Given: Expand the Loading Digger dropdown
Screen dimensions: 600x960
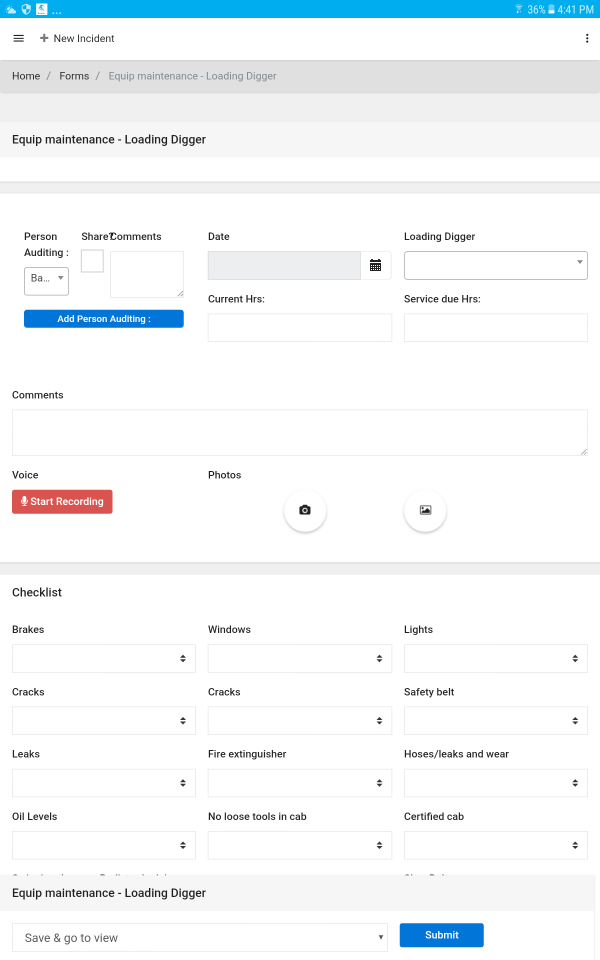Looking at the screenshot, I should click(x=495, y=264).
